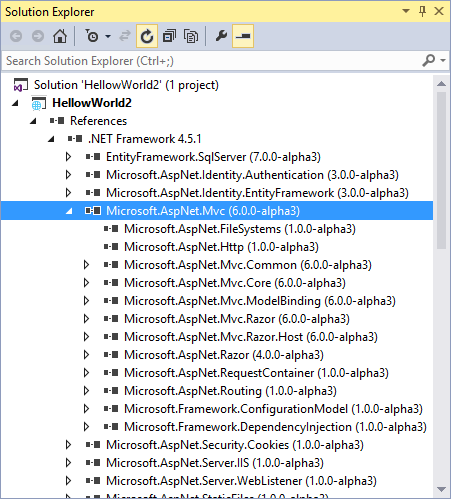Click the Microsoft.AspNet.Mvc.Razor.Host reference icon
The width and height of the screenshot is (451, 499).
pyautogui.click(x=111, y=337)
